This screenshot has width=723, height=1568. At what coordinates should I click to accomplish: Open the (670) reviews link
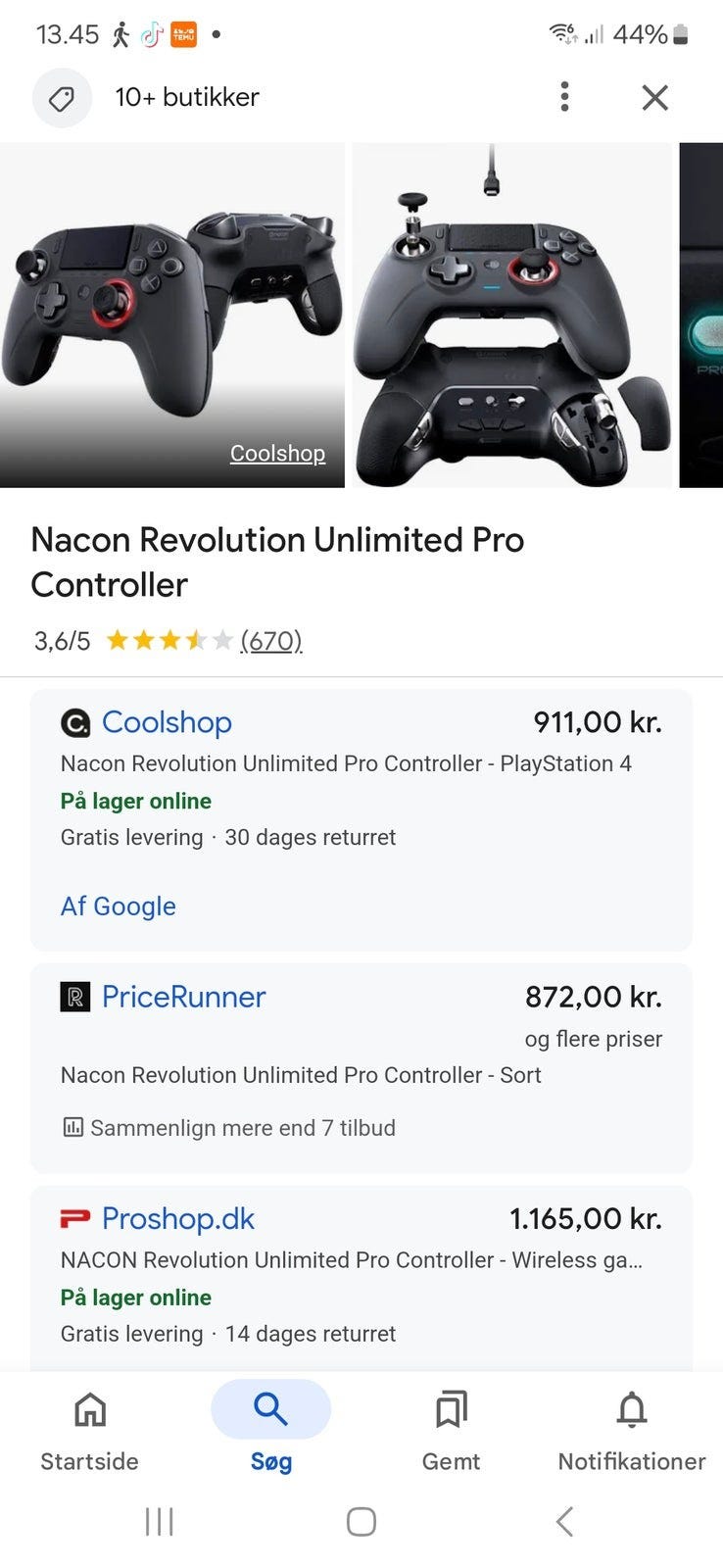pyautogui.click(x=271, y=641)
